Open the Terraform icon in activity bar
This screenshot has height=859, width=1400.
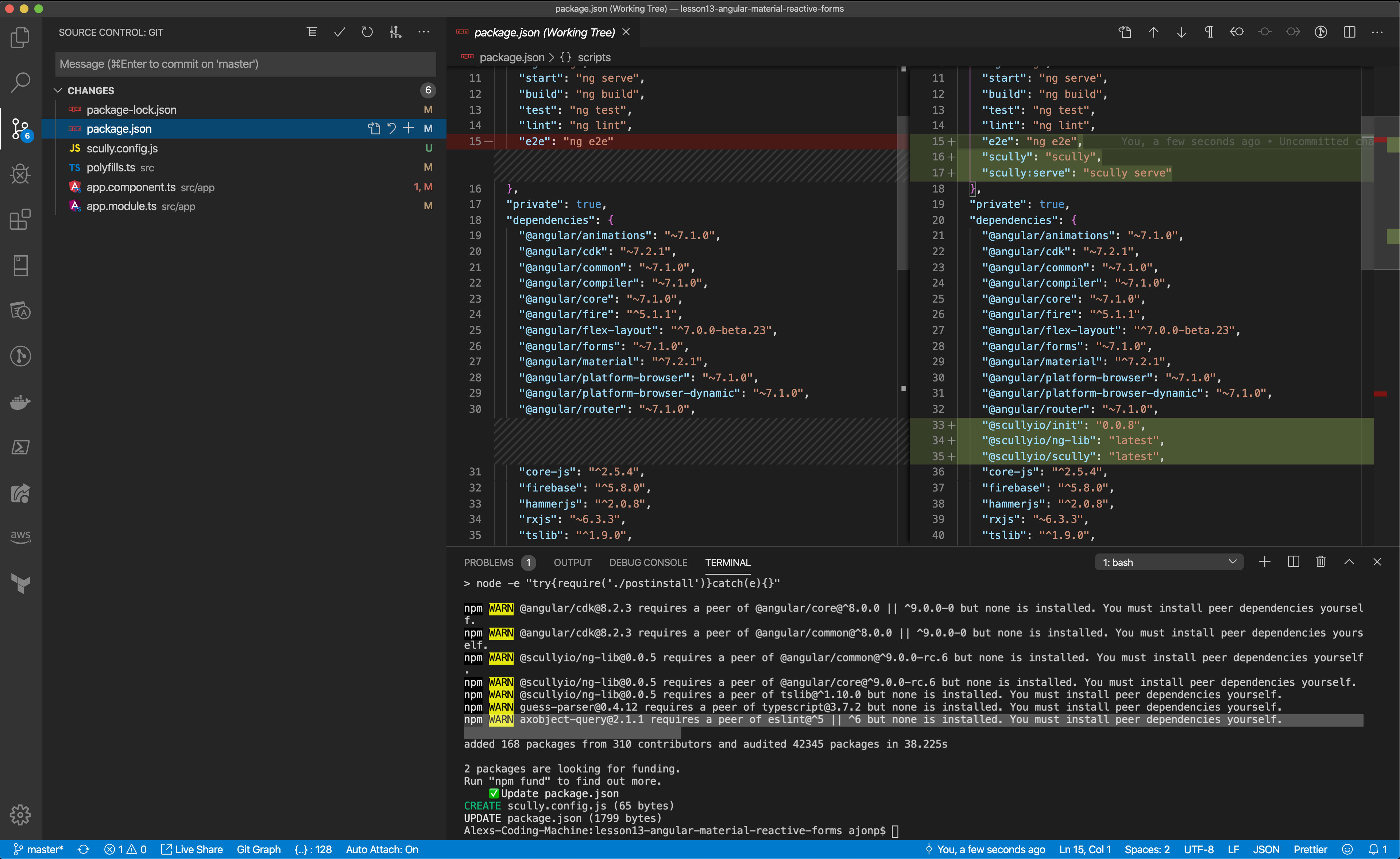point(20,583)
